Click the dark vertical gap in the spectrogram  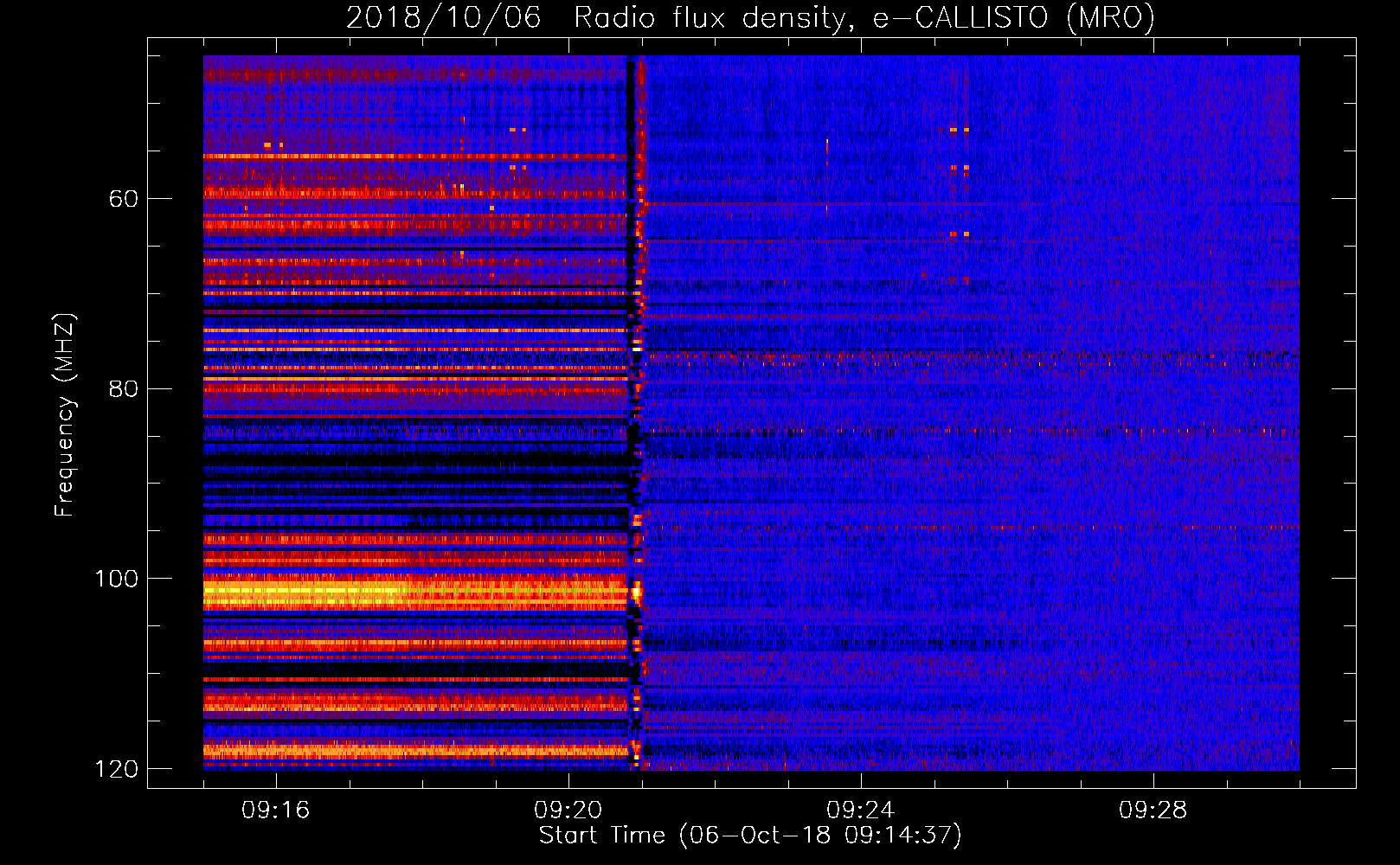(x=631, y=413)
